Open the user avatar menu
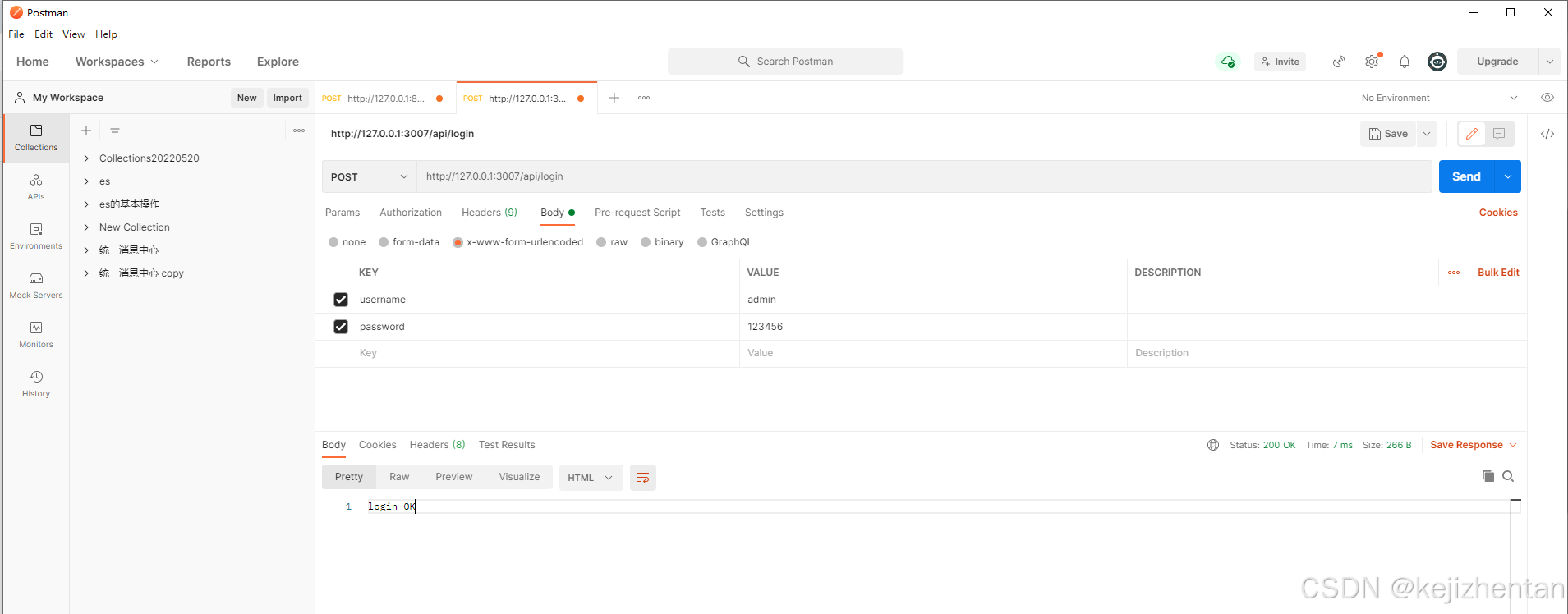Screen dimensions: 1568x614 pos(1437,62)
